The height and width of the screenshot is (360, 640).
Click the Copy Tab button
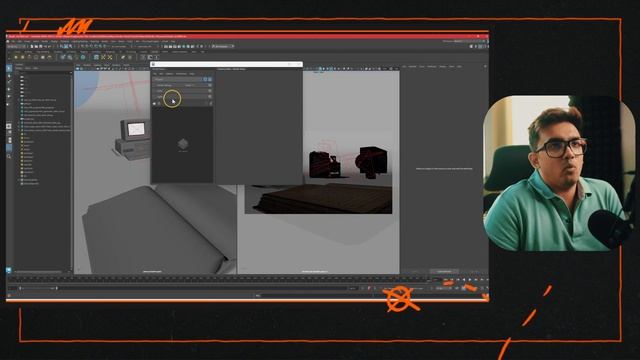click(x=473, y=271)
